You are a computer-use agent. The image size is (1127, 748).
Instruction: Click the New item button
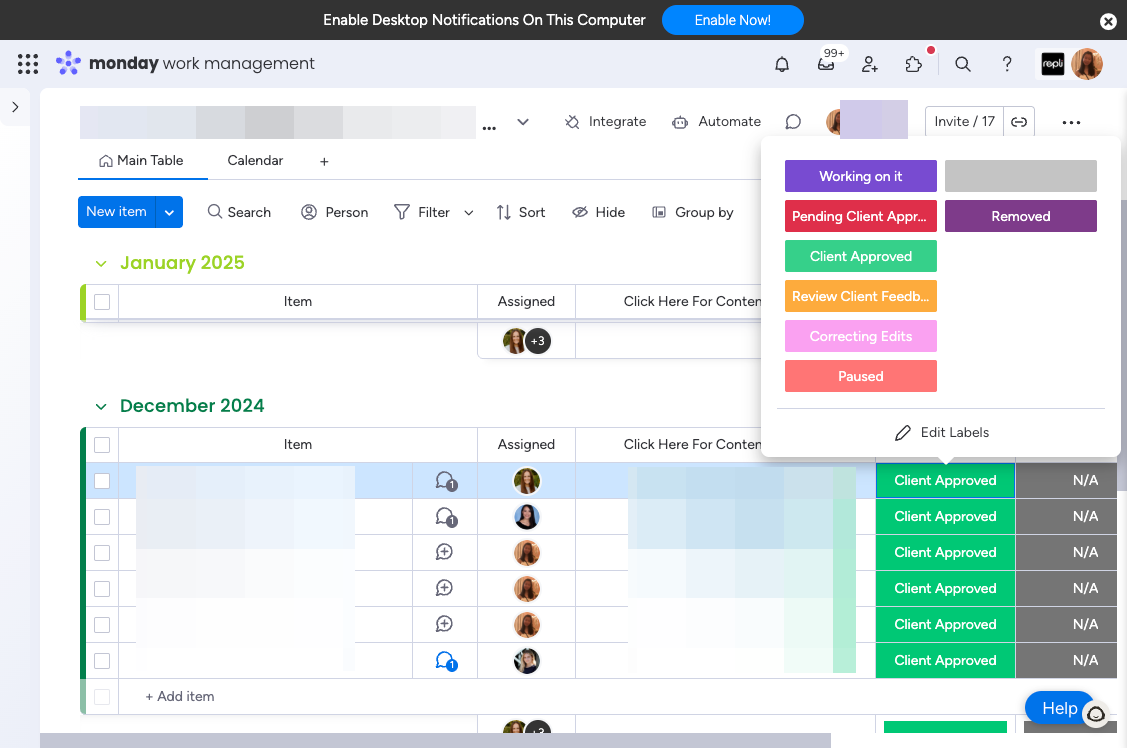click(116, 212)
